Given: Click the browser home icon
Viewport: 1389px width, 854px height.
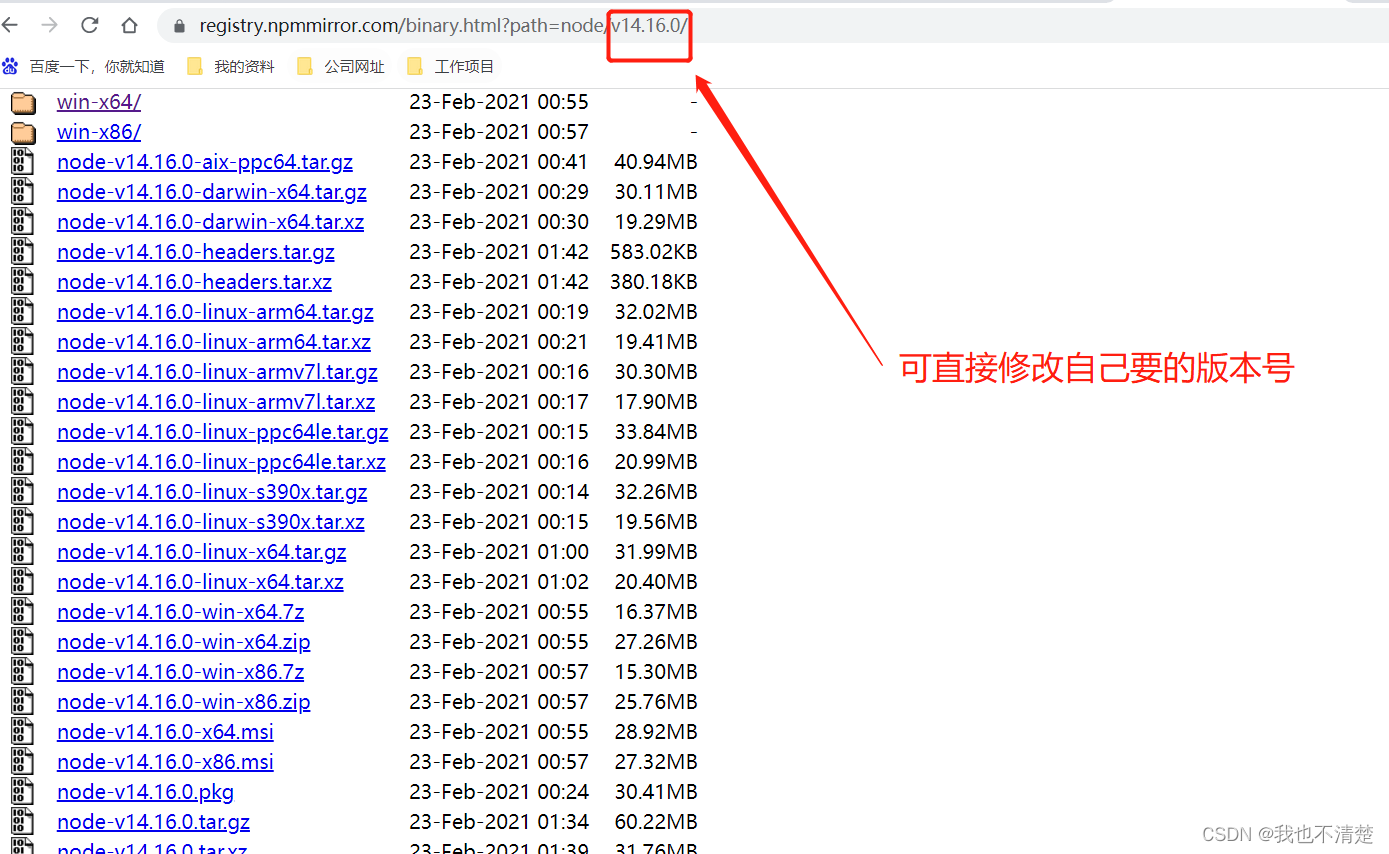Looking at the screenshot, I should [x=129, y=25].
